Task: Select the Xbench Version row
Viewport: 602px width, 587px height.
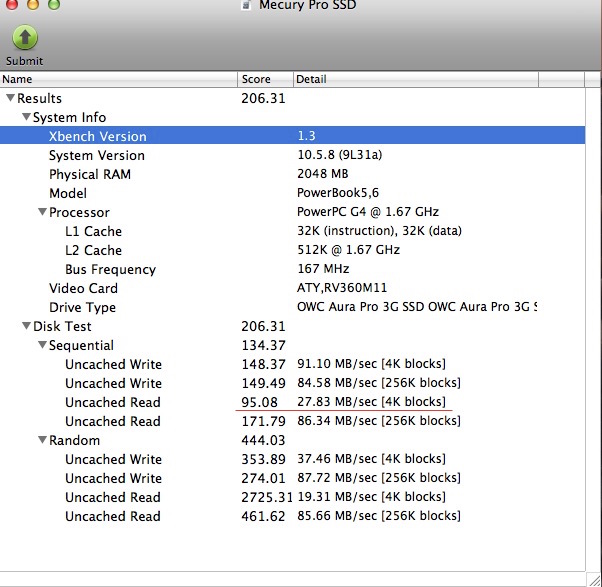Action: pos(293,136)
